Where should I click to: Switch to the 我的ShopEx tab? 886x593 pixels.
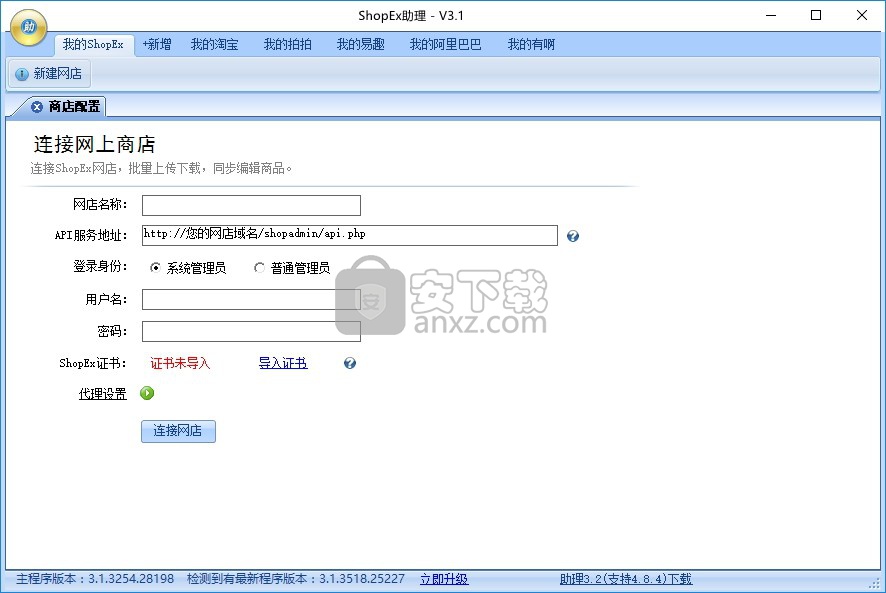click(x=94, y=45)
